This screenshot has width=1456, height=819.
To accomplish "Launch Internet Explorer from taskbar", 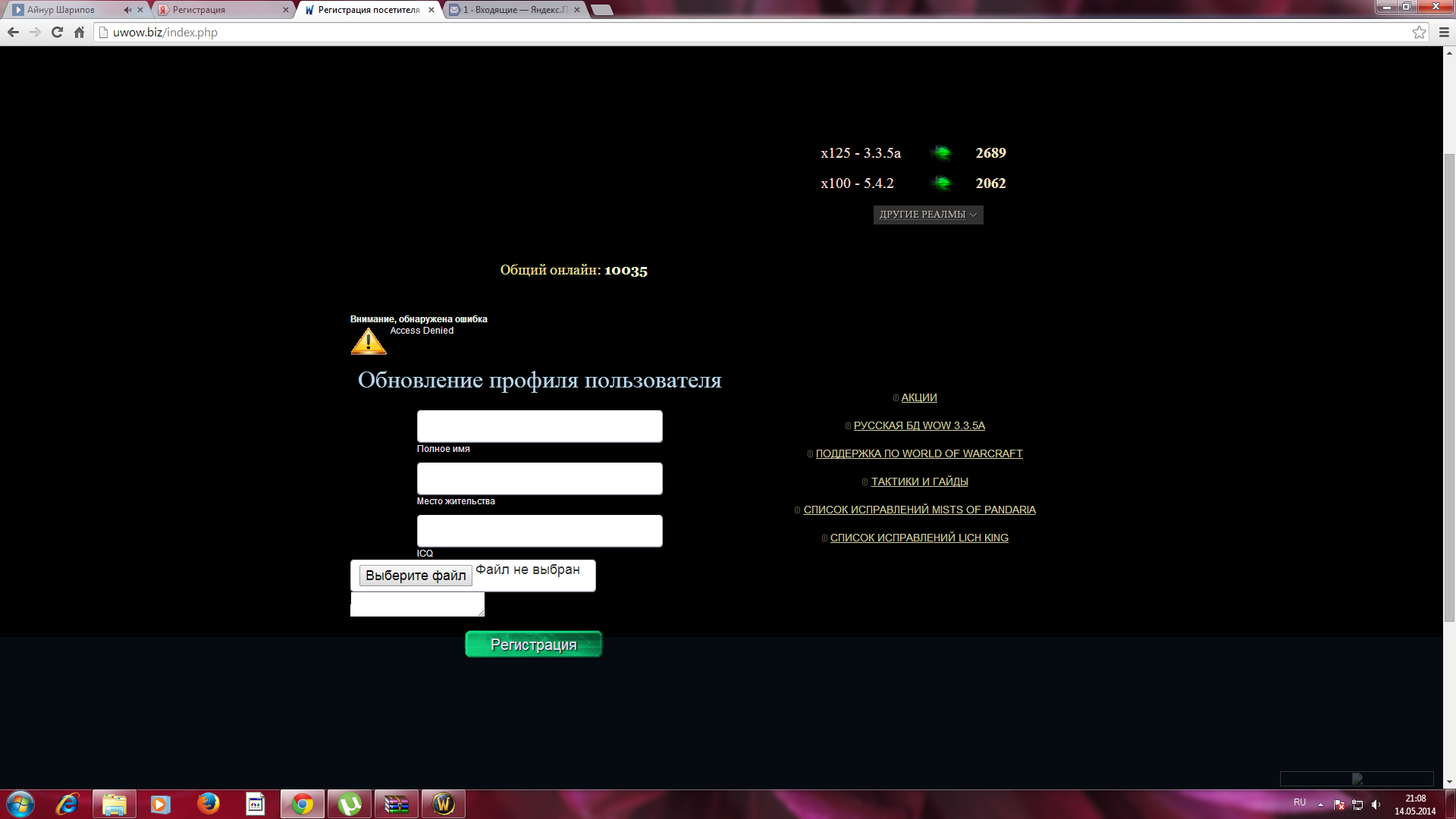I will pos(67,804).
